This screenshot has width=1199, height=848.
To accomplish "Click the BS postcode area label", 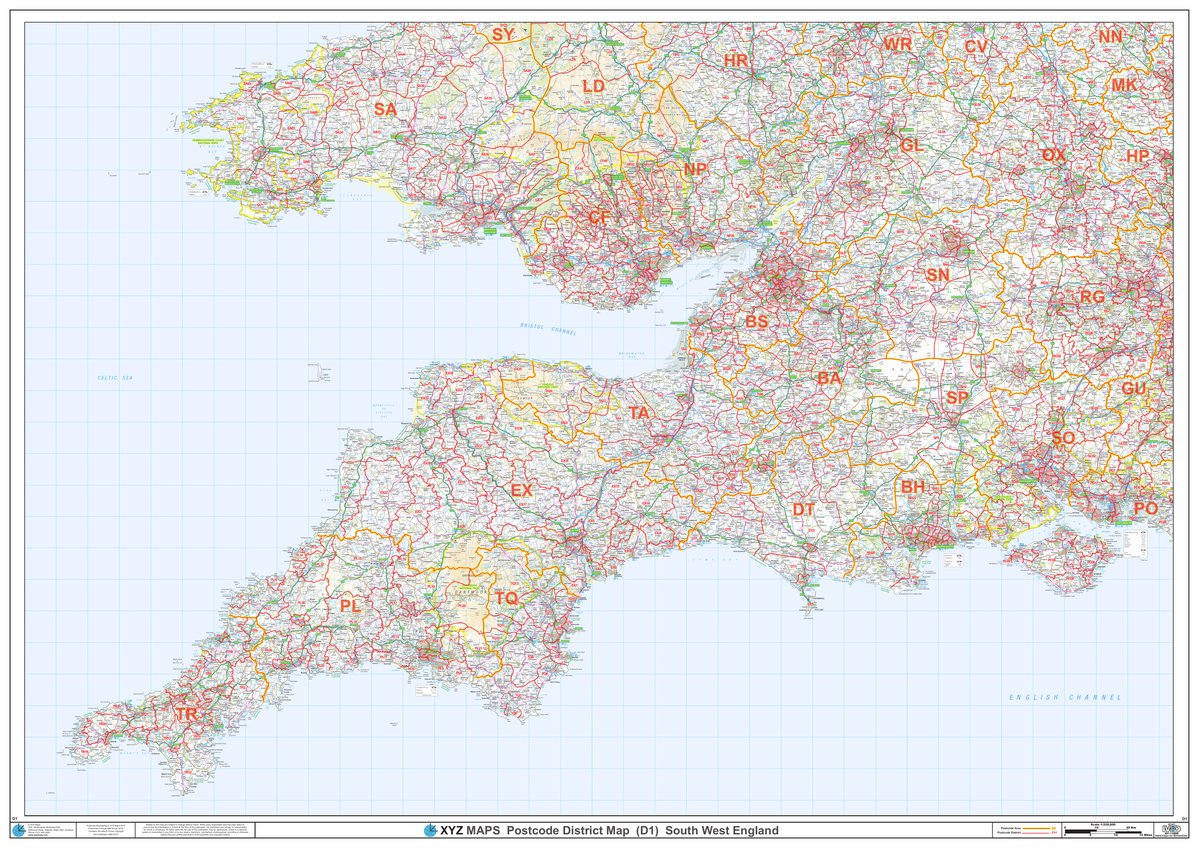I will [x=756, y=322].
